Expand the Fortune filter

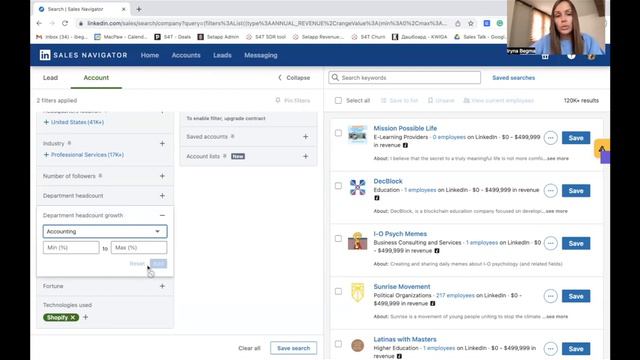point(162,286)
